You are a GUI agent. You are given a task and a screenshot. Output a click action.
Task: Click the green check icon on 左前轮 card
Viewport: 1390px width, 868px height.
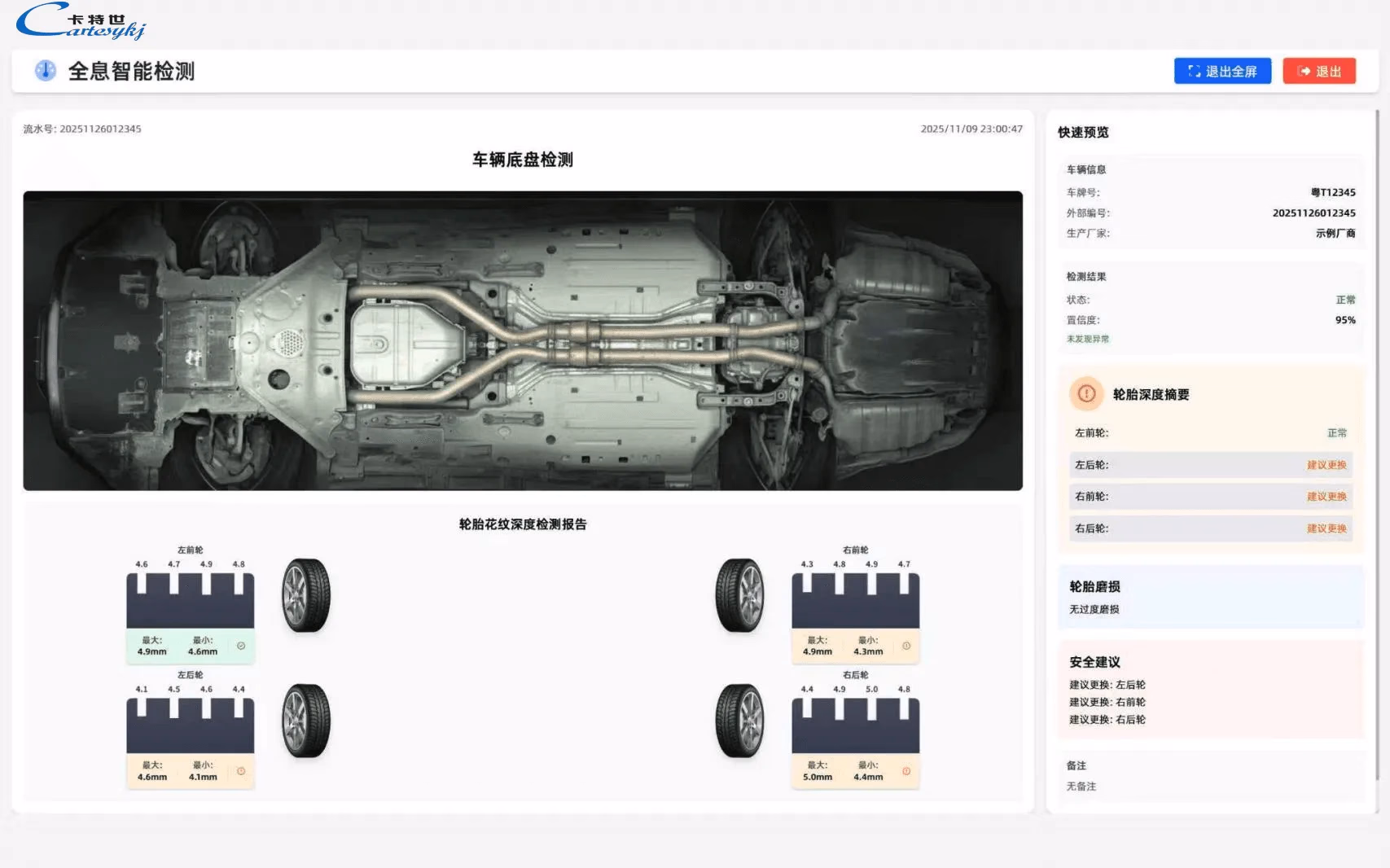pyautogui.click(x=241, y=646)
